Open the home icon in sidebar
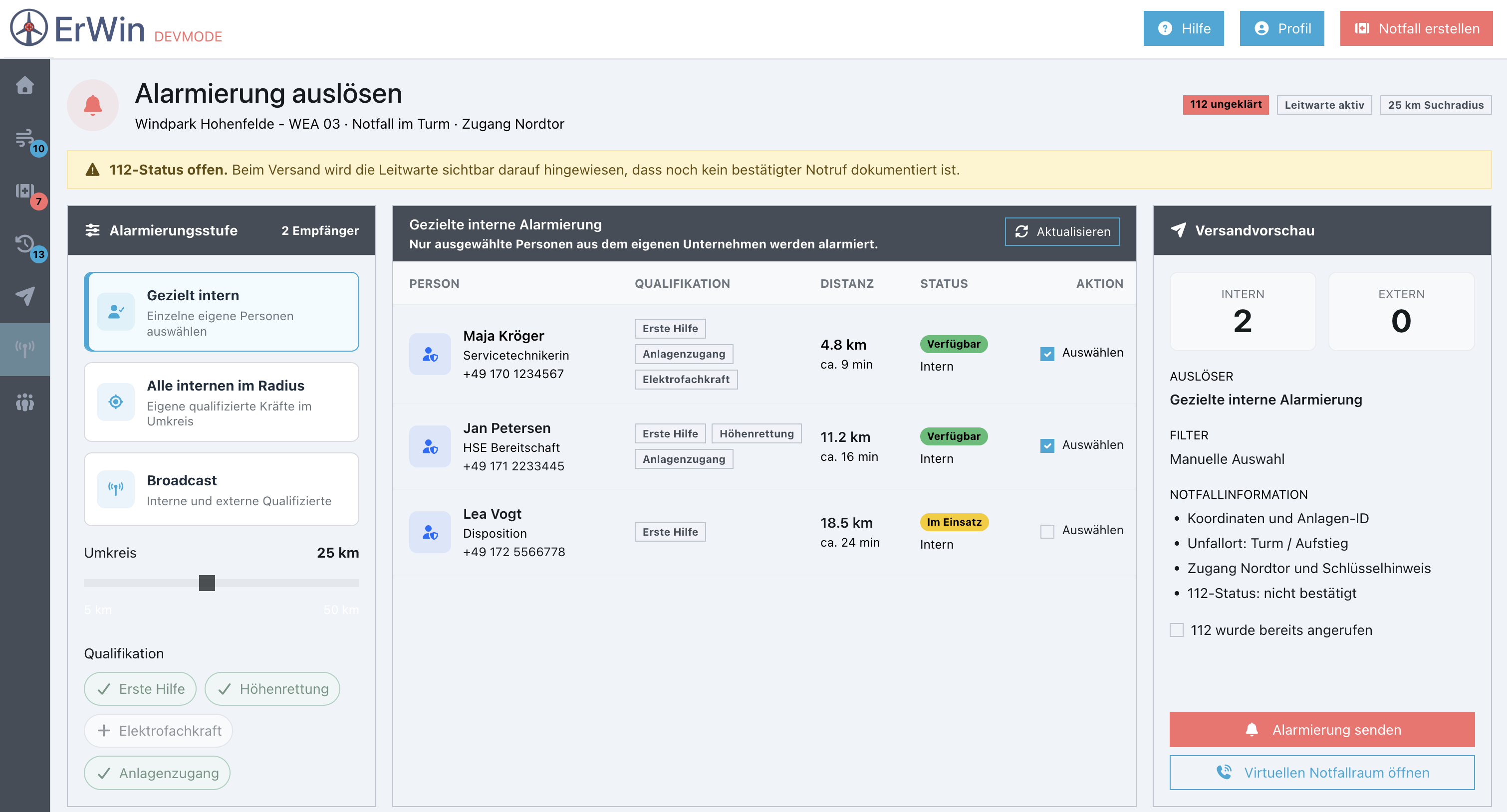Image resolution: width=1507 pixels, height=812 pixels. [24, 85]
